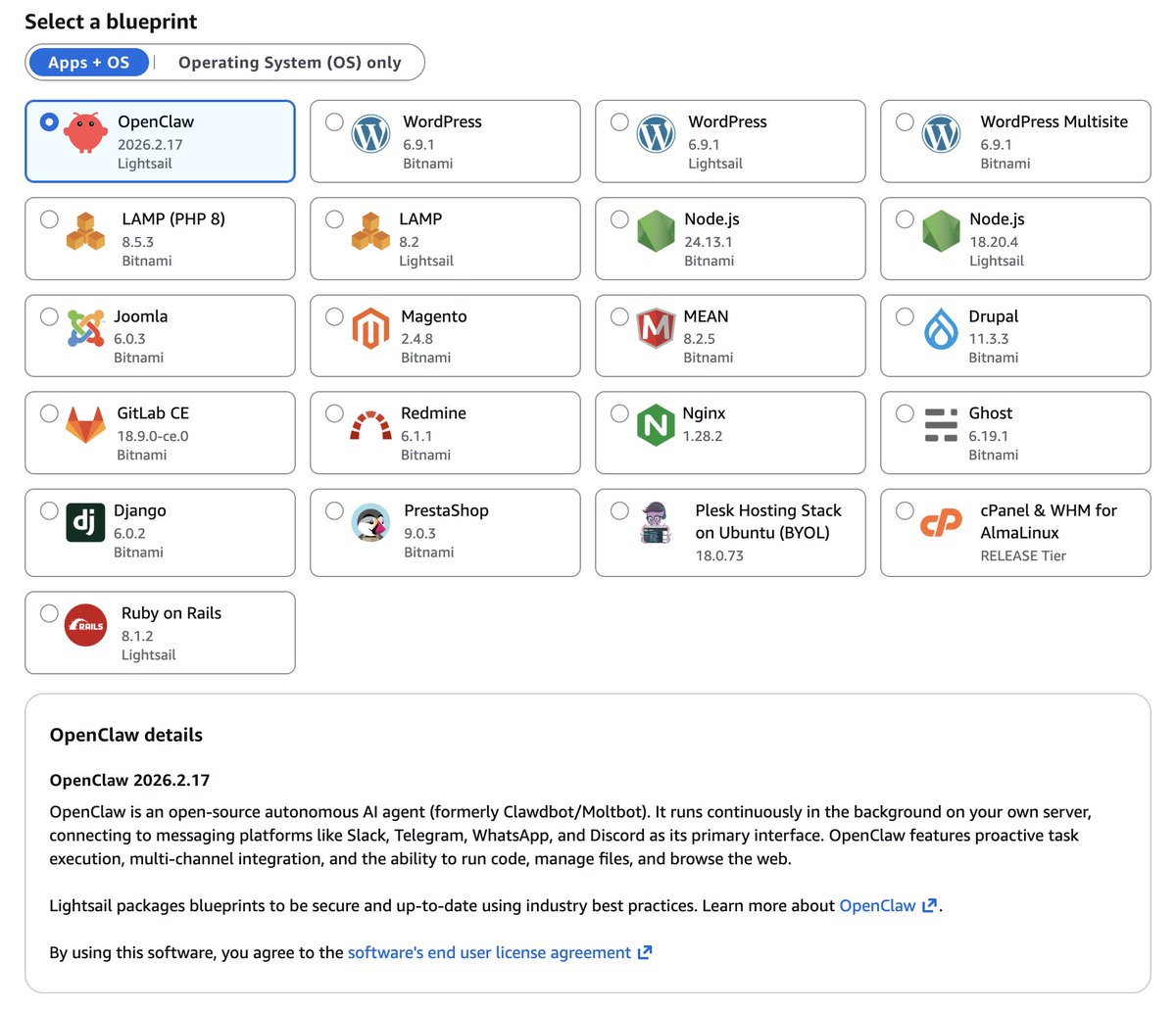Select the OpenClaw radio button

(x=49, y=122)
